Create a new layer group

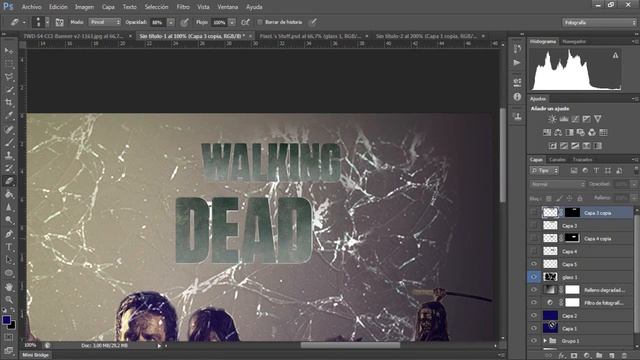coord(599,356)
